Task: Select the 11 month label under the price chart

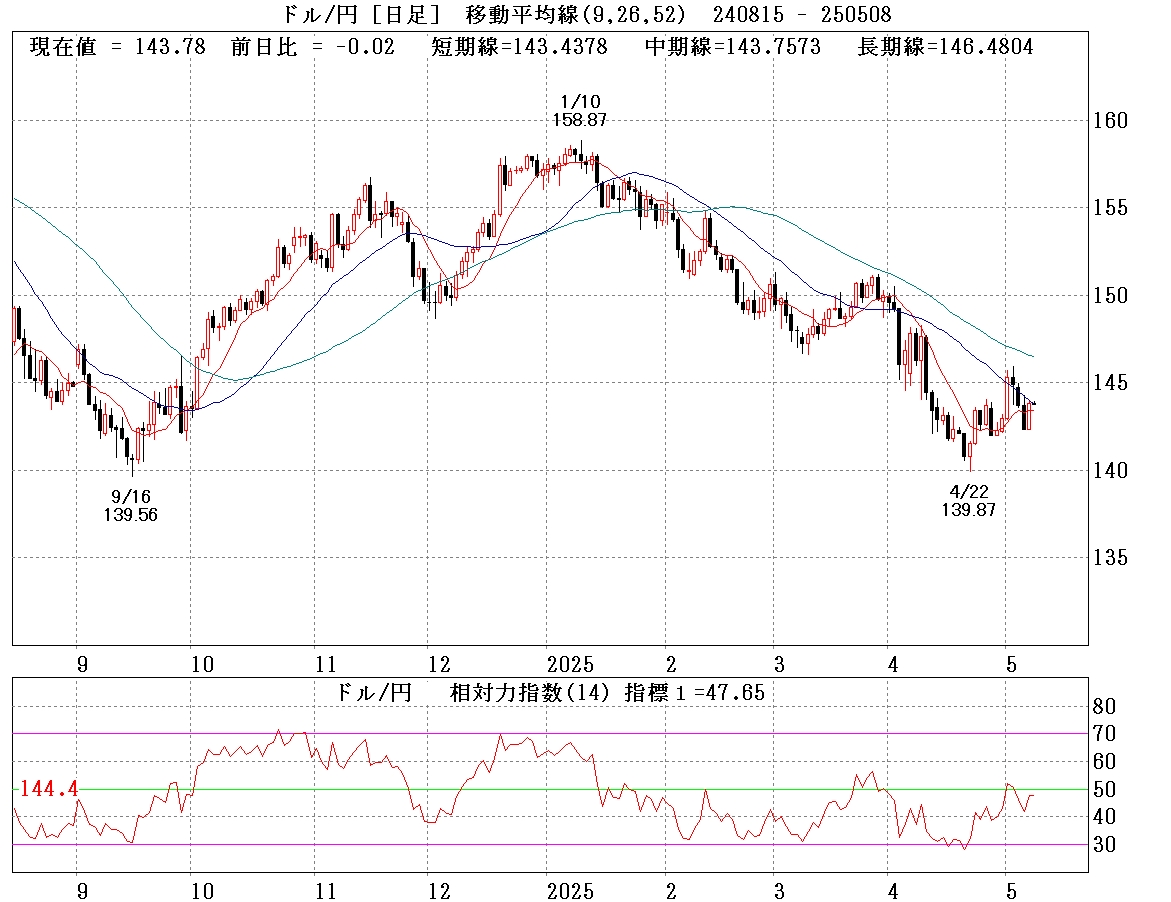Action: 324,665
